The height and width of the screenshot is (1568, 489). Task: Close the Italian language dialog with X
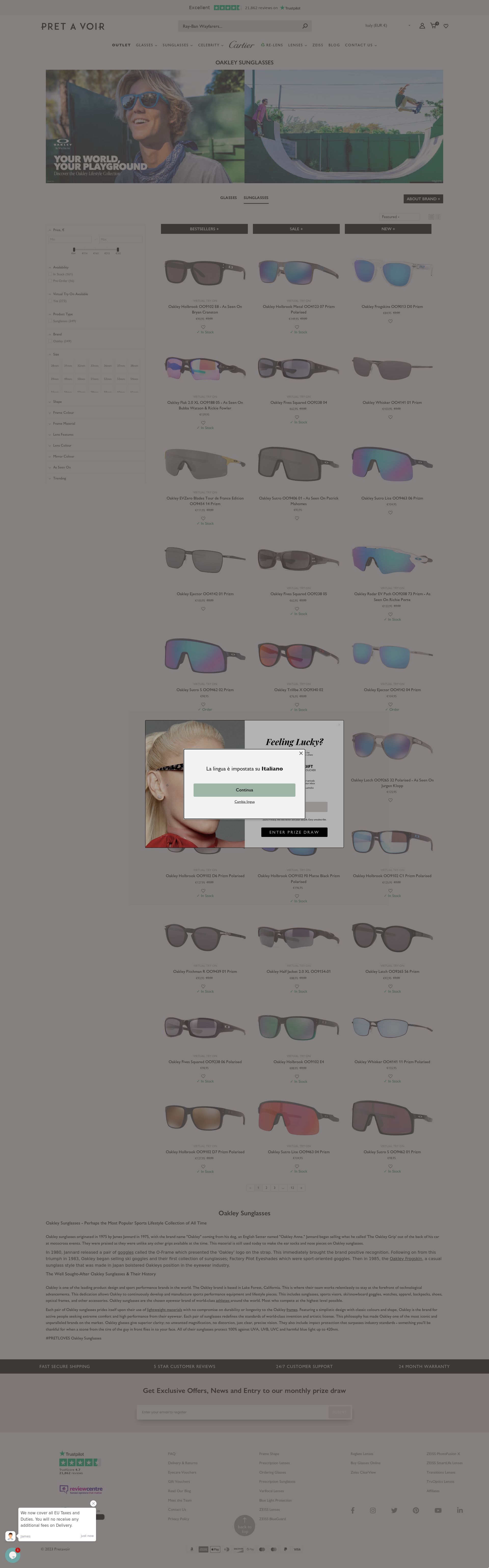point(301,753)
